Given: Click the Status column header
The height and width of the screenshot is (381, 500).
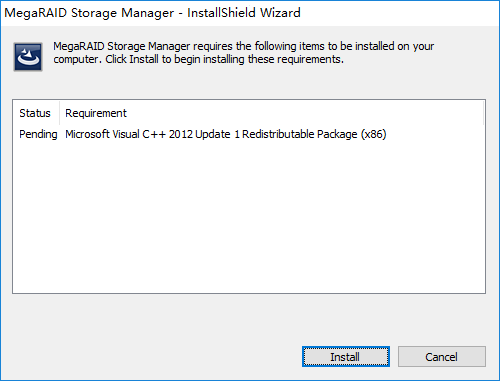Looking at the screenshot, I should coord(35,113).
